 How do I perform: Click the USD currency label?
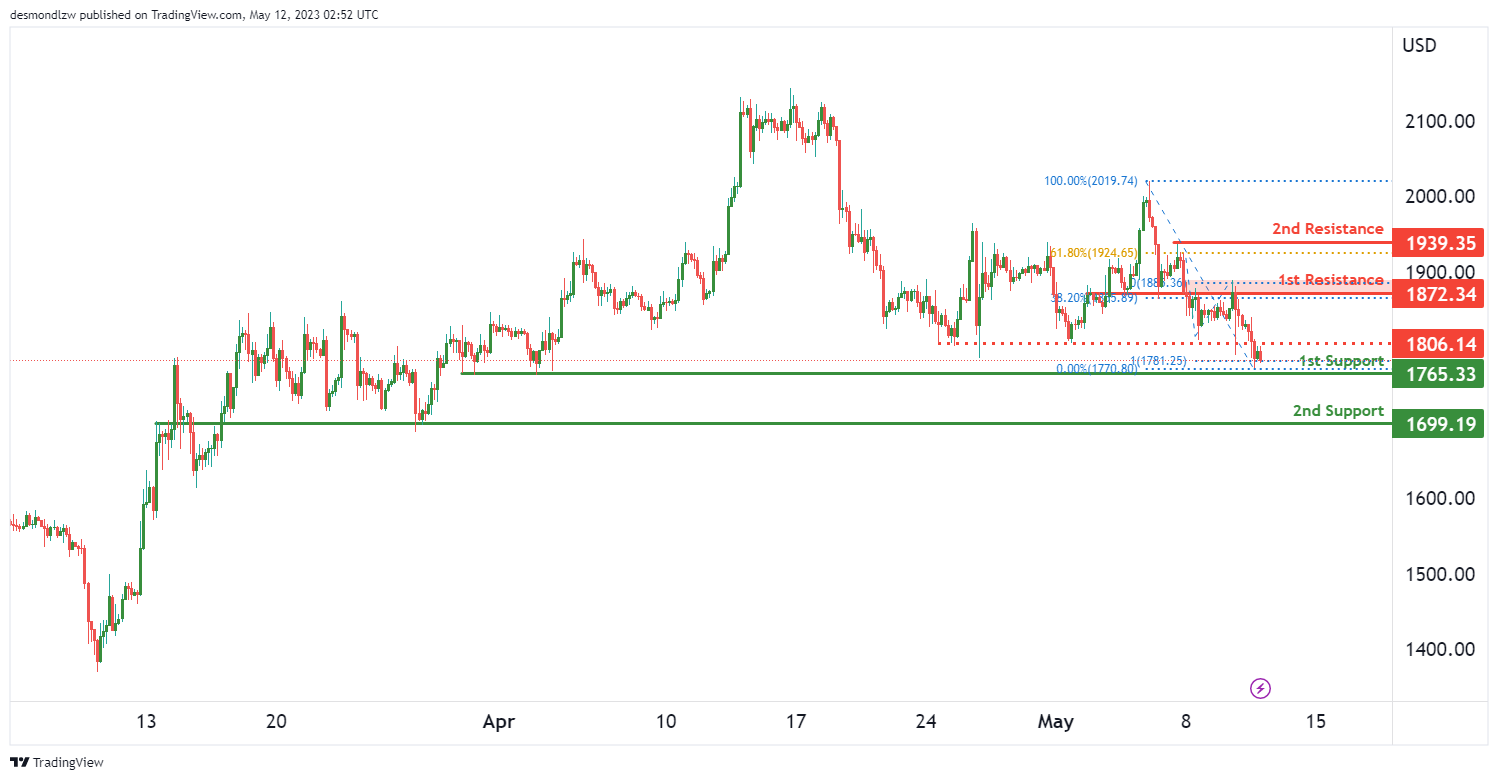tap(1419, 46)
